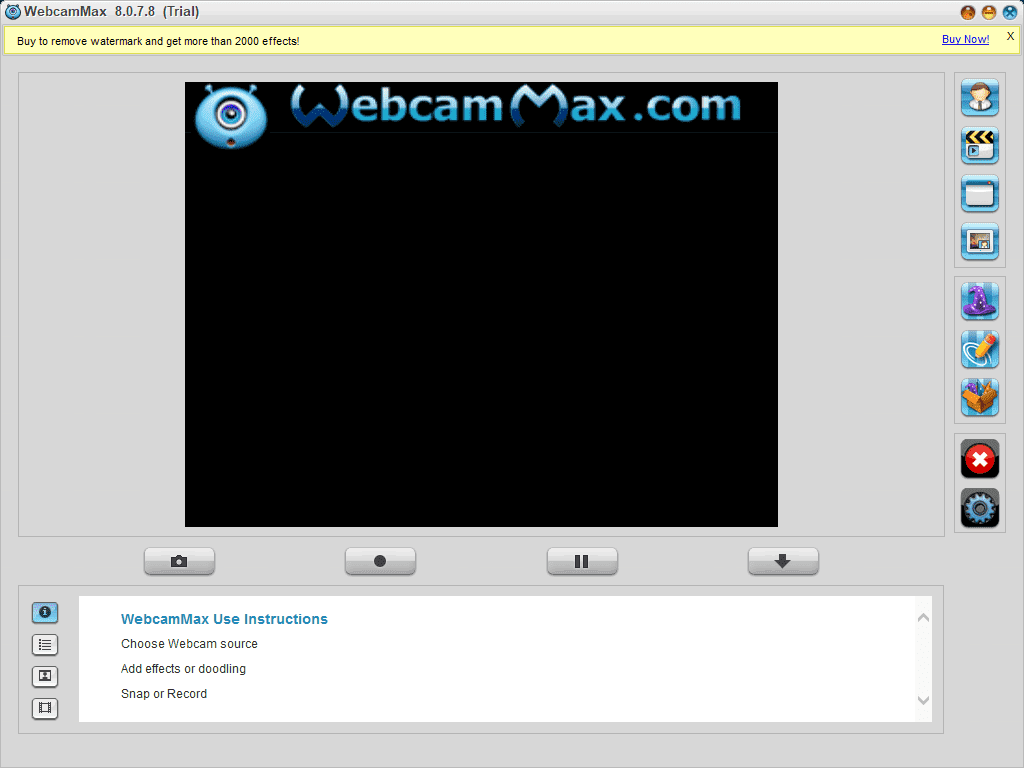Take a snapshot with camera button
This screenshot has height=768, width=1024.
point(179,561)
